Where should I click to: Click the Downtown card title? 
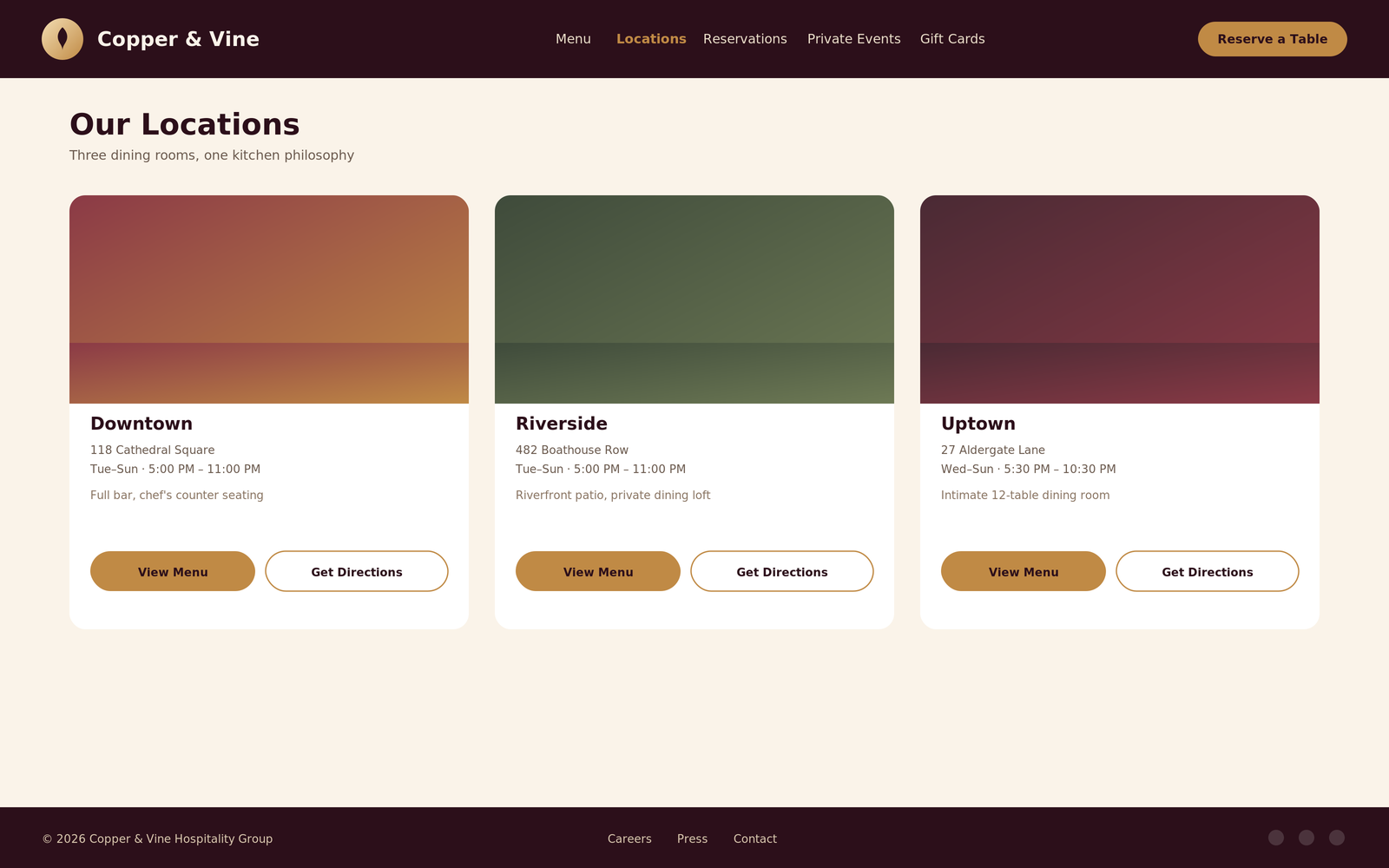tap(142, 424)
